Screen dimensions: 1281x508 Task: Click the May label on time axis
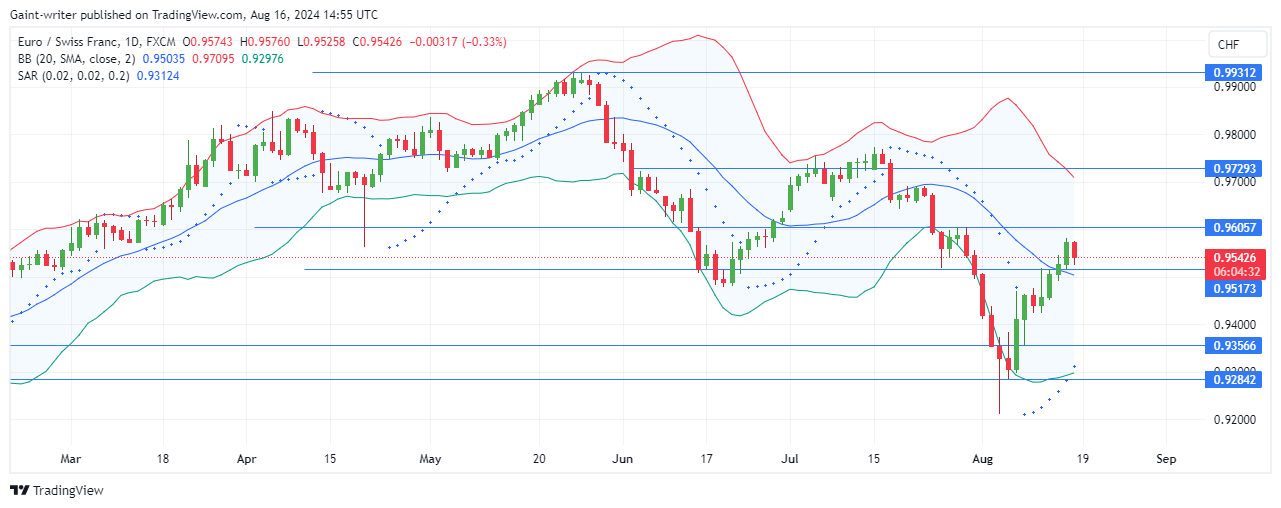(x=430, y=459)
